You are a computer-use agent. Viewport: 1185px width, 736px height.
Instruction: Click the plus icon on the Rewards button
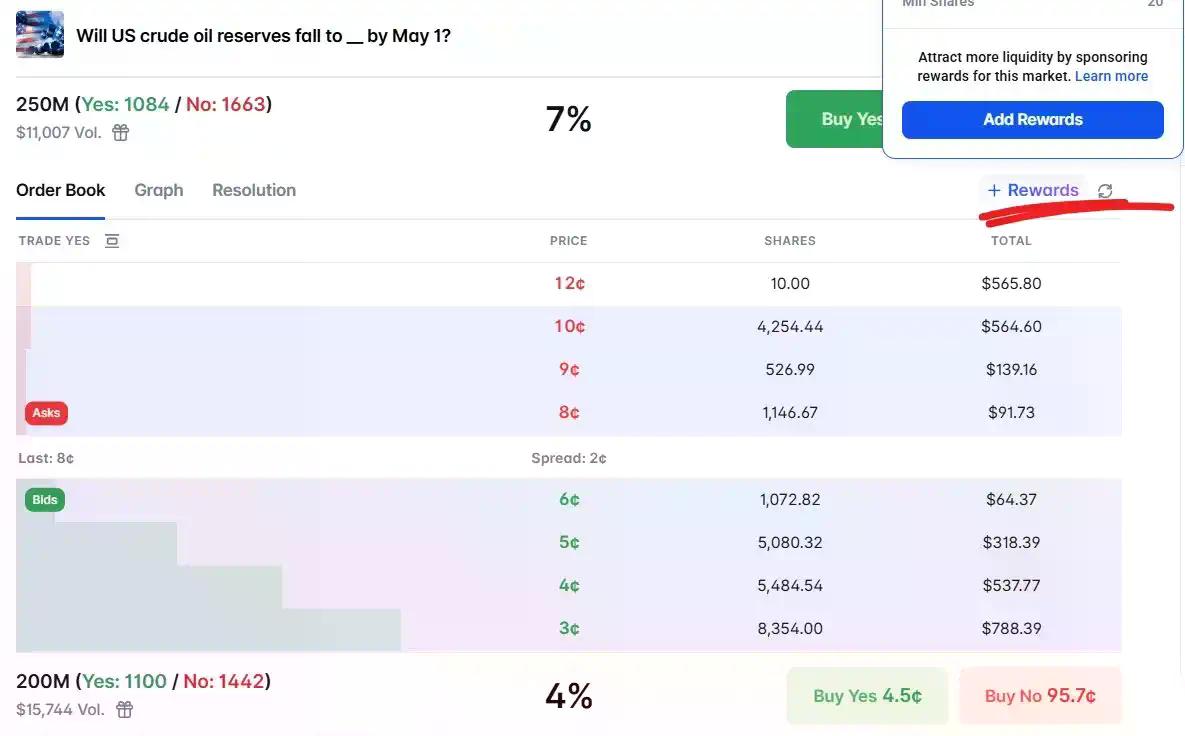(x=993, y=190)
